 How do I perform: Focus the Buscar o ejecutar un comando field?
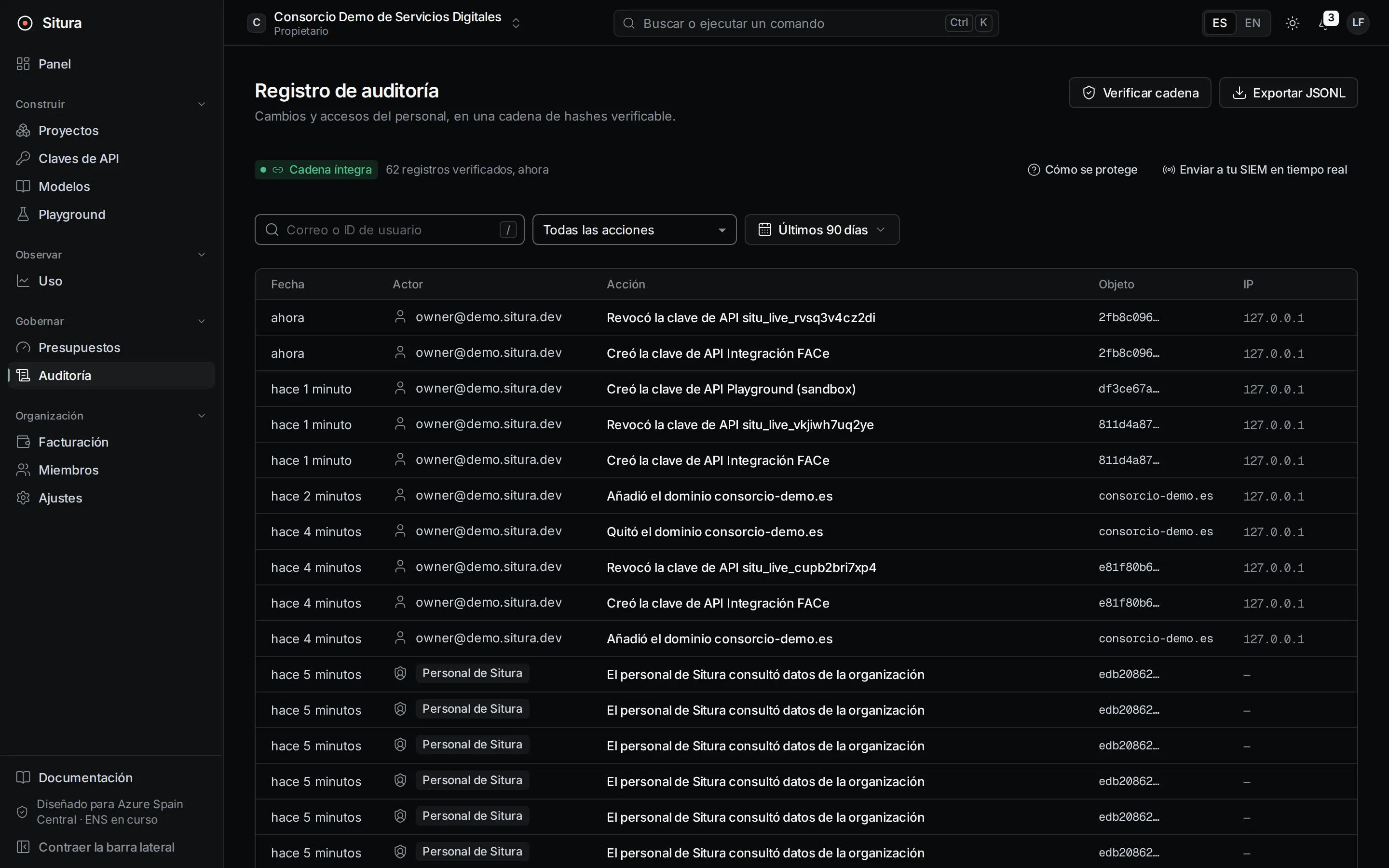coord(806,23)
